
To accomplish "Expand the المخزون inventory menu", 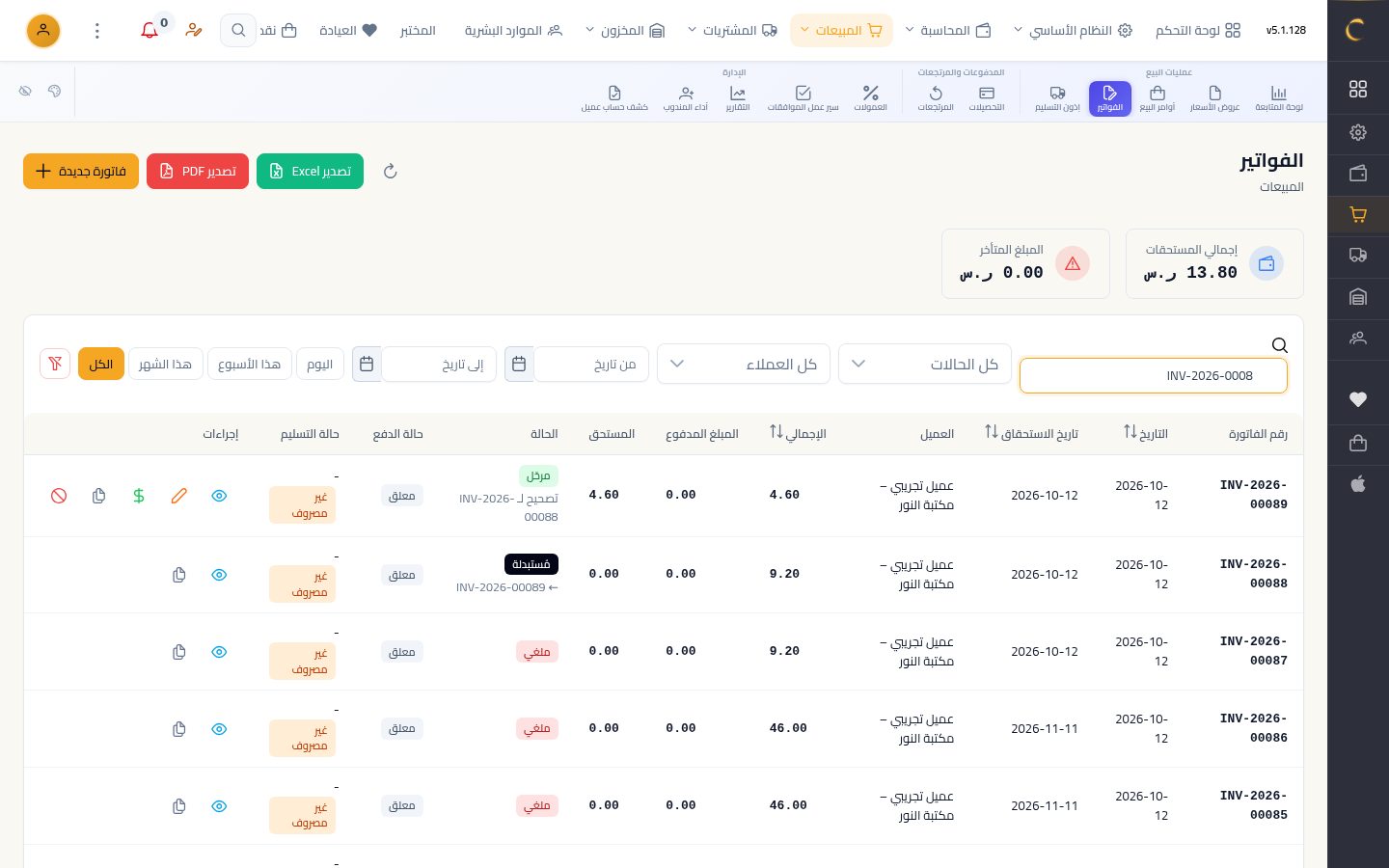I will click(626, 31).
